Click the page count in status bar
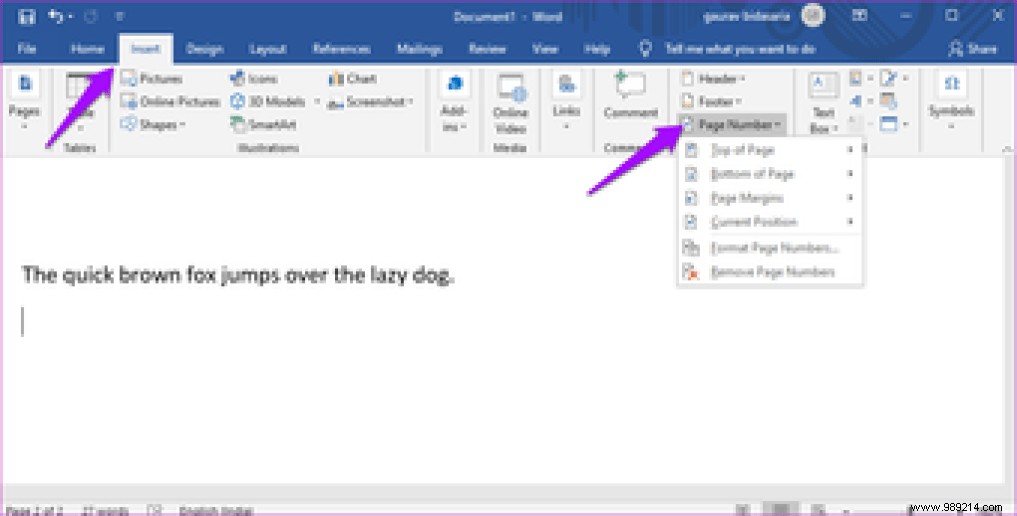1017x516 pixels. coord(32,510)
